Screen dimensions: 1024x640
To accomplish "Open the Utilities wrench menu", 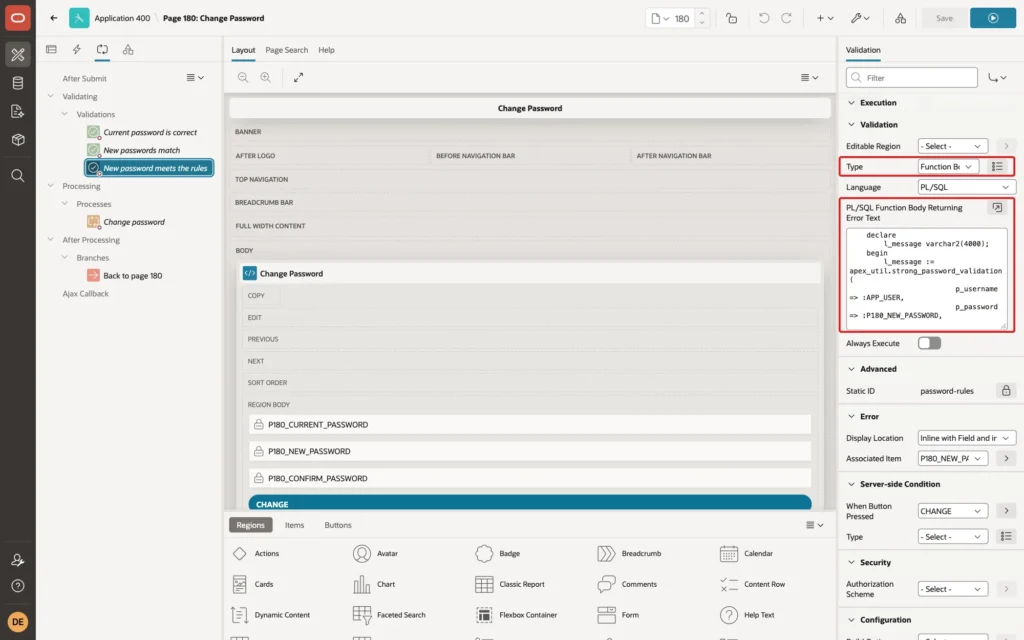I will point(860,18).
